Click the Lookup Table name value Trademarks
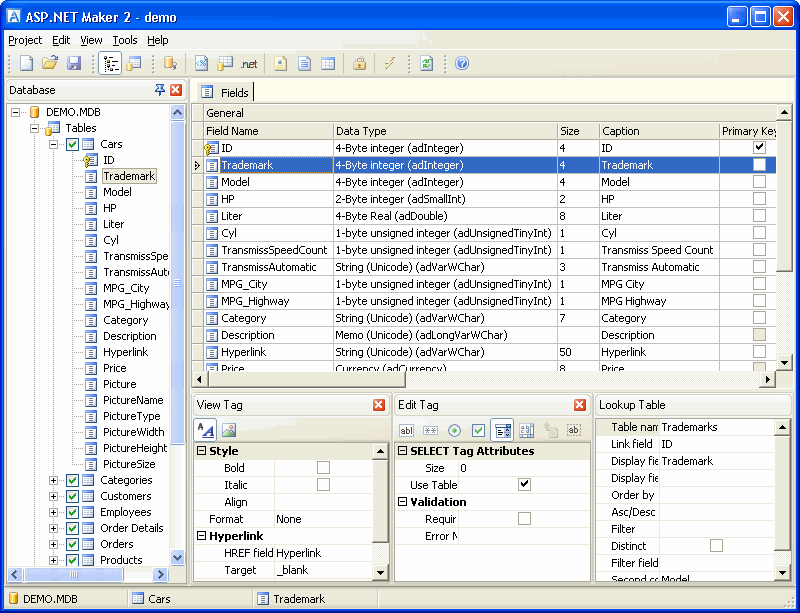The image size is (800, 613). [717, 427]
